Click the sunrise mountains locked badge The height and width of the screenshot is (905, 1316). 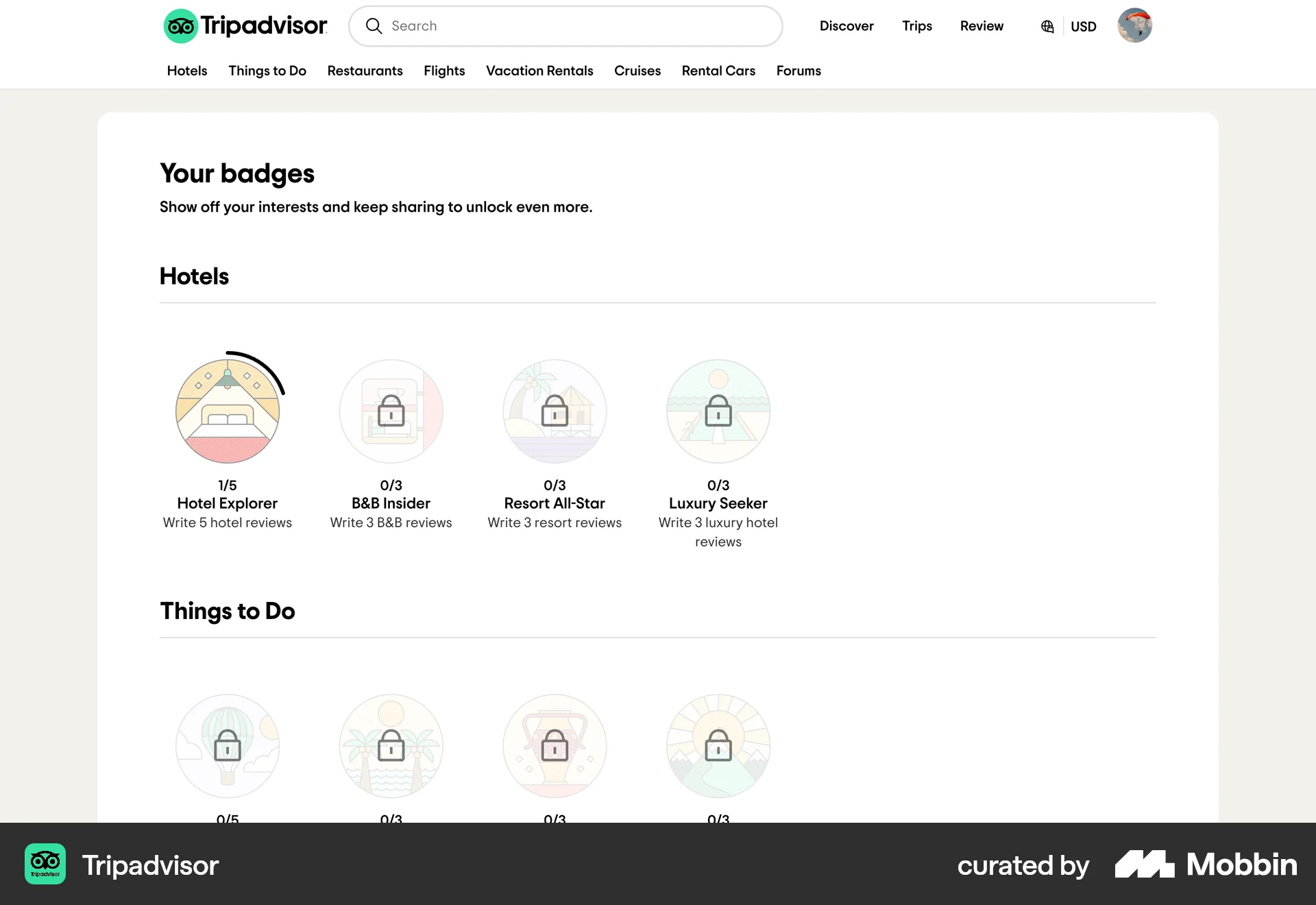coord(718,746)
